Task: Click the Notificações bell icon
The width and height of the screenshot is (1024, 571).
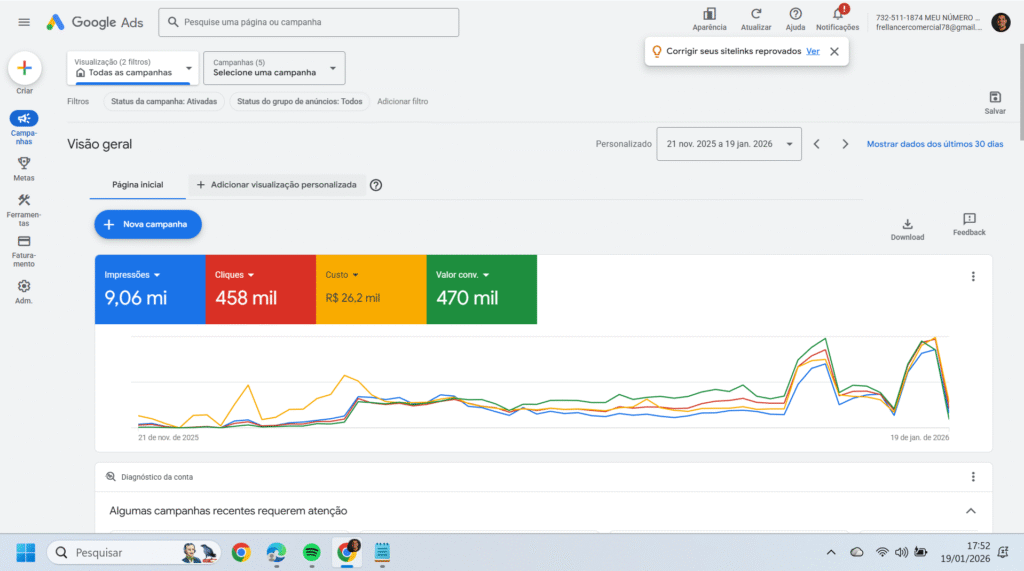Action: pyautogui.click(x=838, y=14)
